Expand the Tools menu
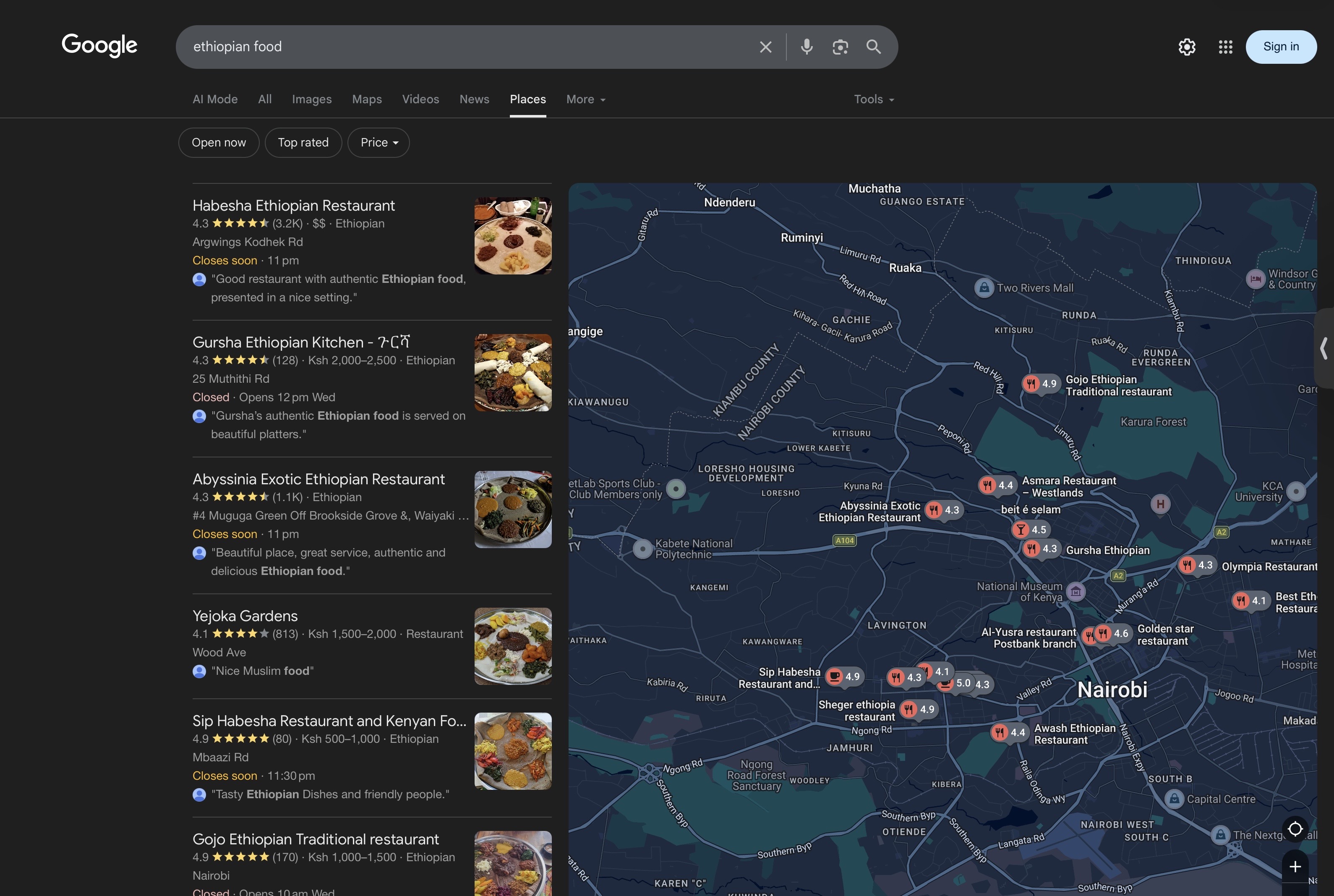The image size is (1334, 896). click(x=874, y=99)
